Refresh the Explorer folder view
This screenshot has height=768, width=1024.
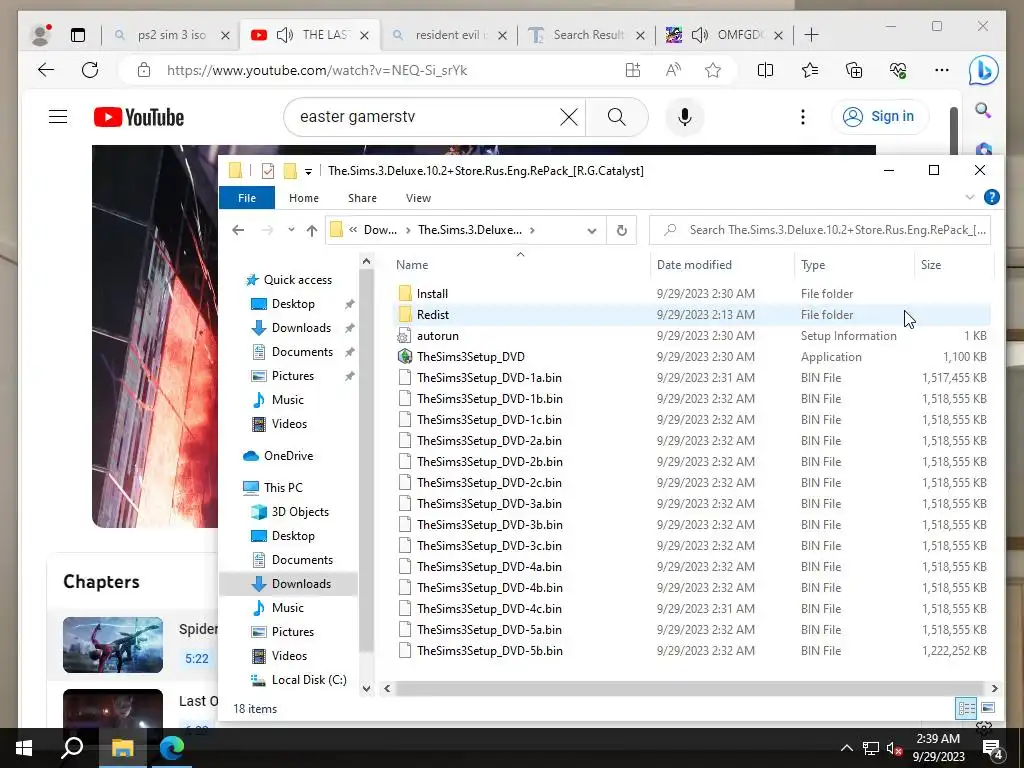[x=622, y=231]
